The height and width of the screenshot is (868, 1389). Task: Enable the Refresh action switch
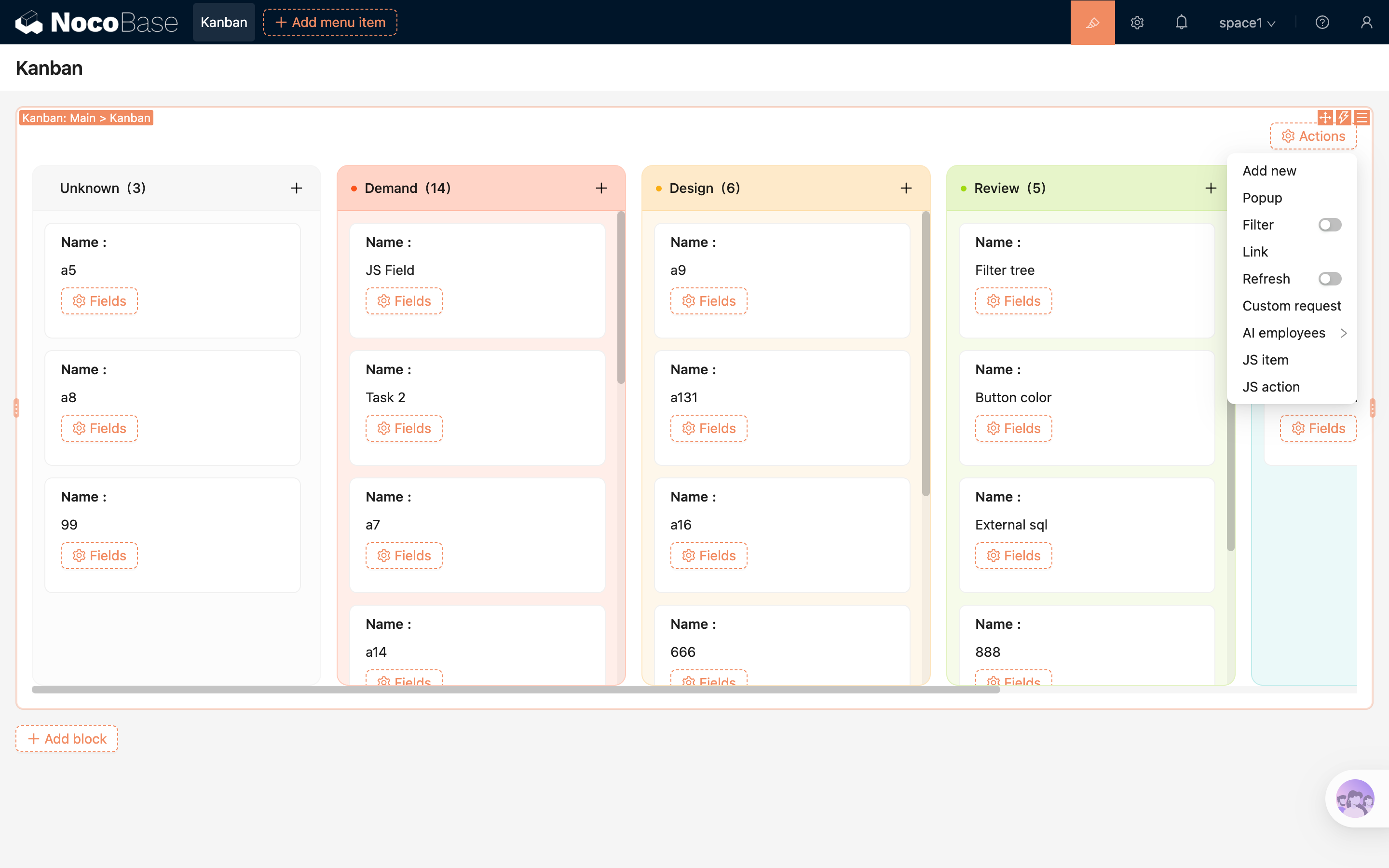pos(1329,279)
